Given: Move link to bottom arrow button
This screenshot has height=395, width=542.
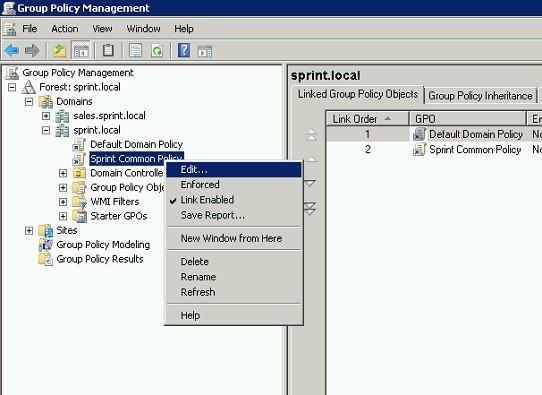Looking at the screenshot, I should [x=310, y=208].
